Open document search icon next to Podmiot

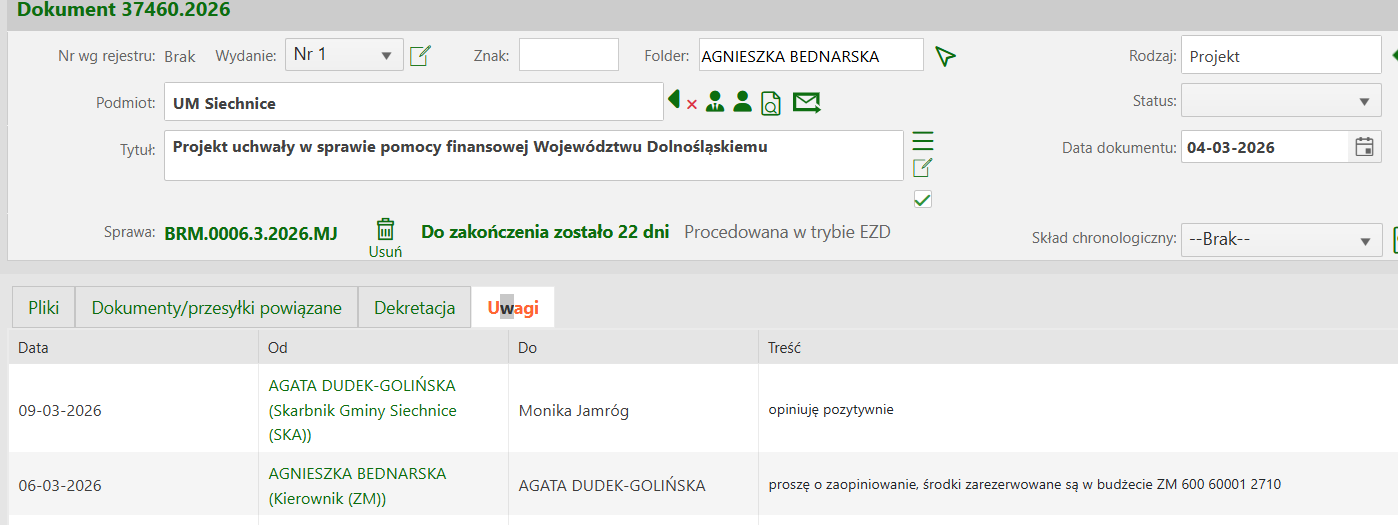click(770, 102)
